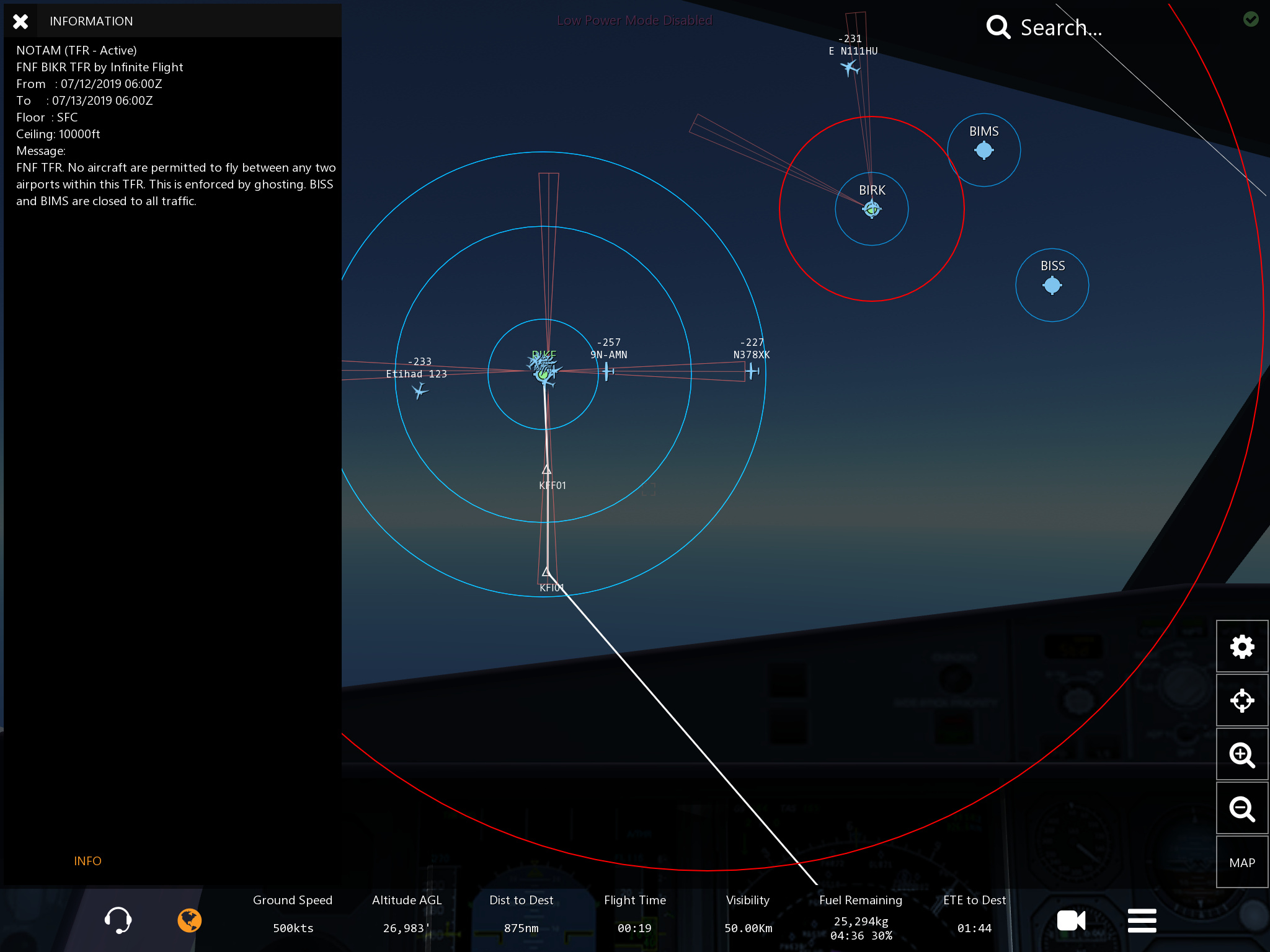
Task: Zoom out on the map
Action: pyautogui.click(x=1241, y=809)
